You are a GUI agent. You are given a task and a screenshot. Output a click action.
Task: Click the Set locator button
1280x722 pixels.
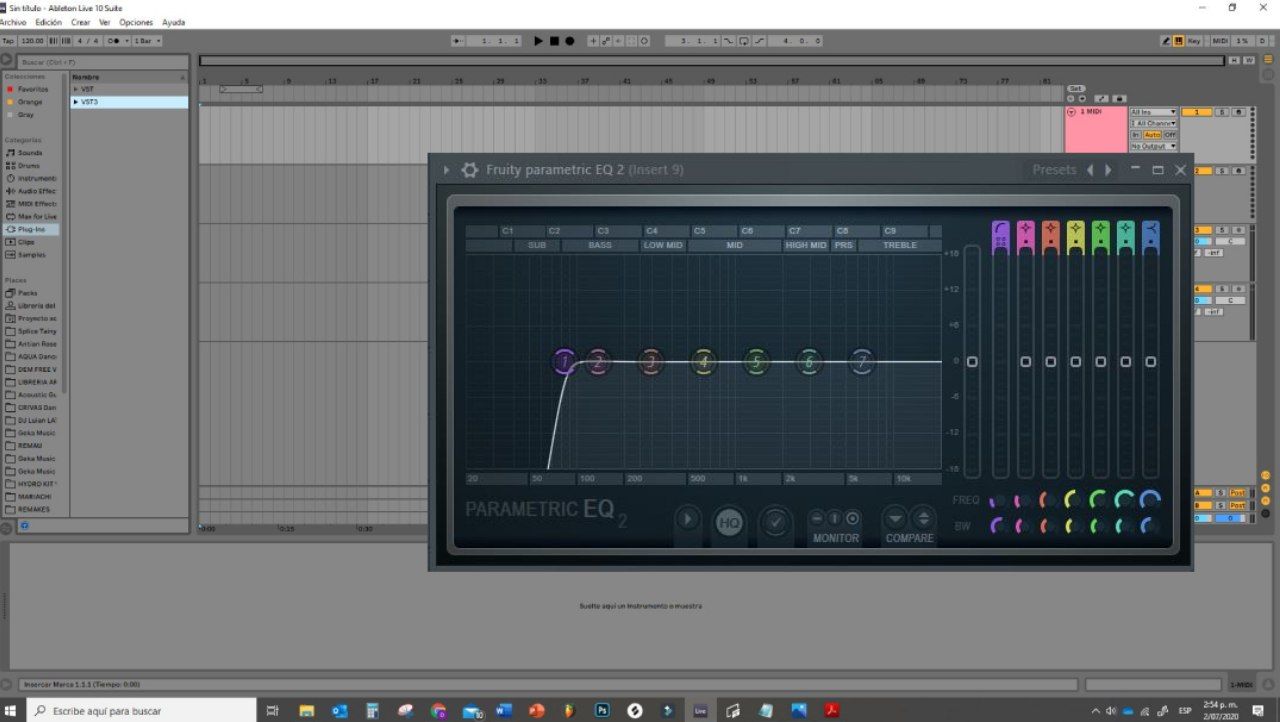[x=1076, y=88]
